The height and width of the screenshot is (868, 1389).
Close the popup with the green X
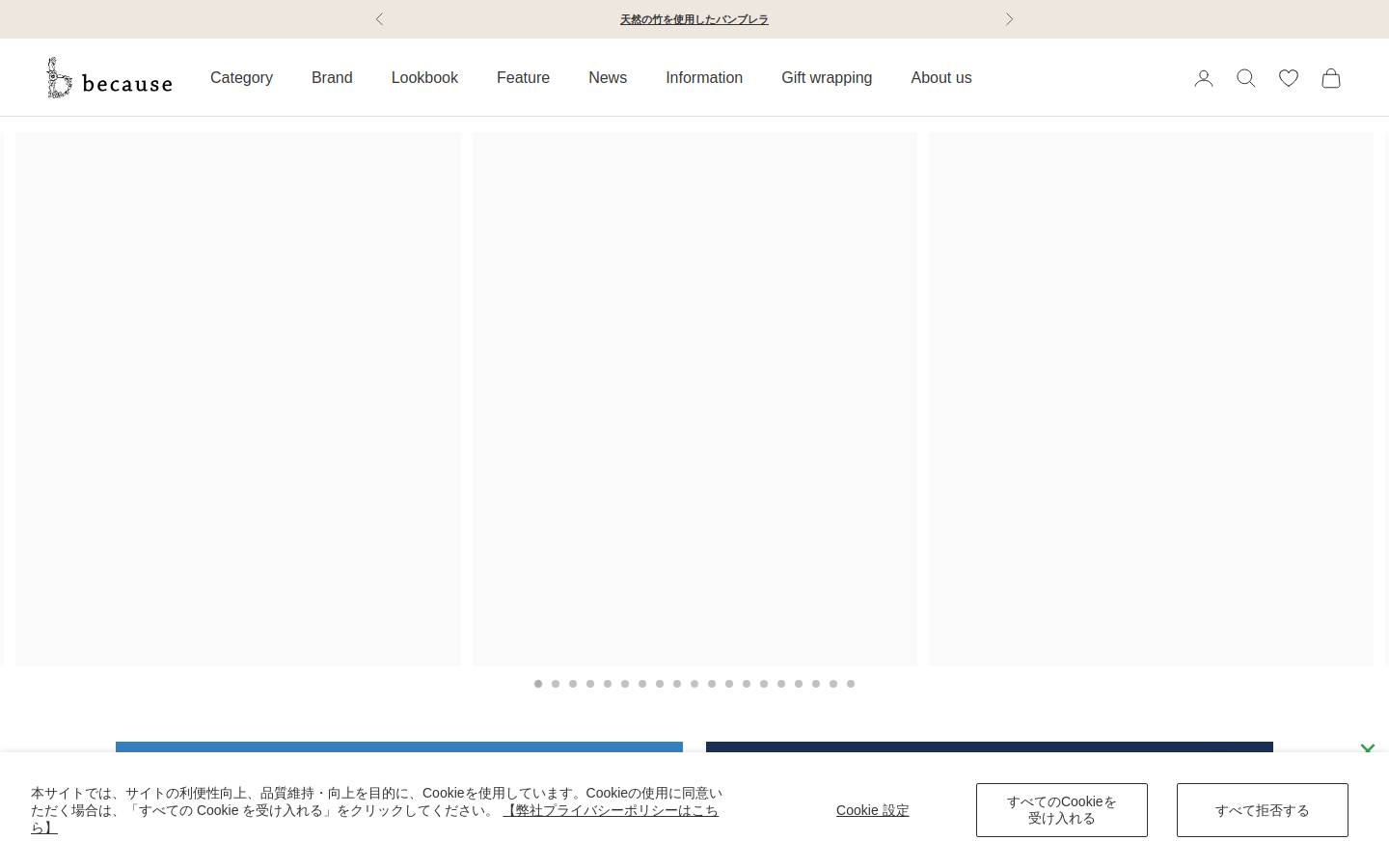(1367, 748)
